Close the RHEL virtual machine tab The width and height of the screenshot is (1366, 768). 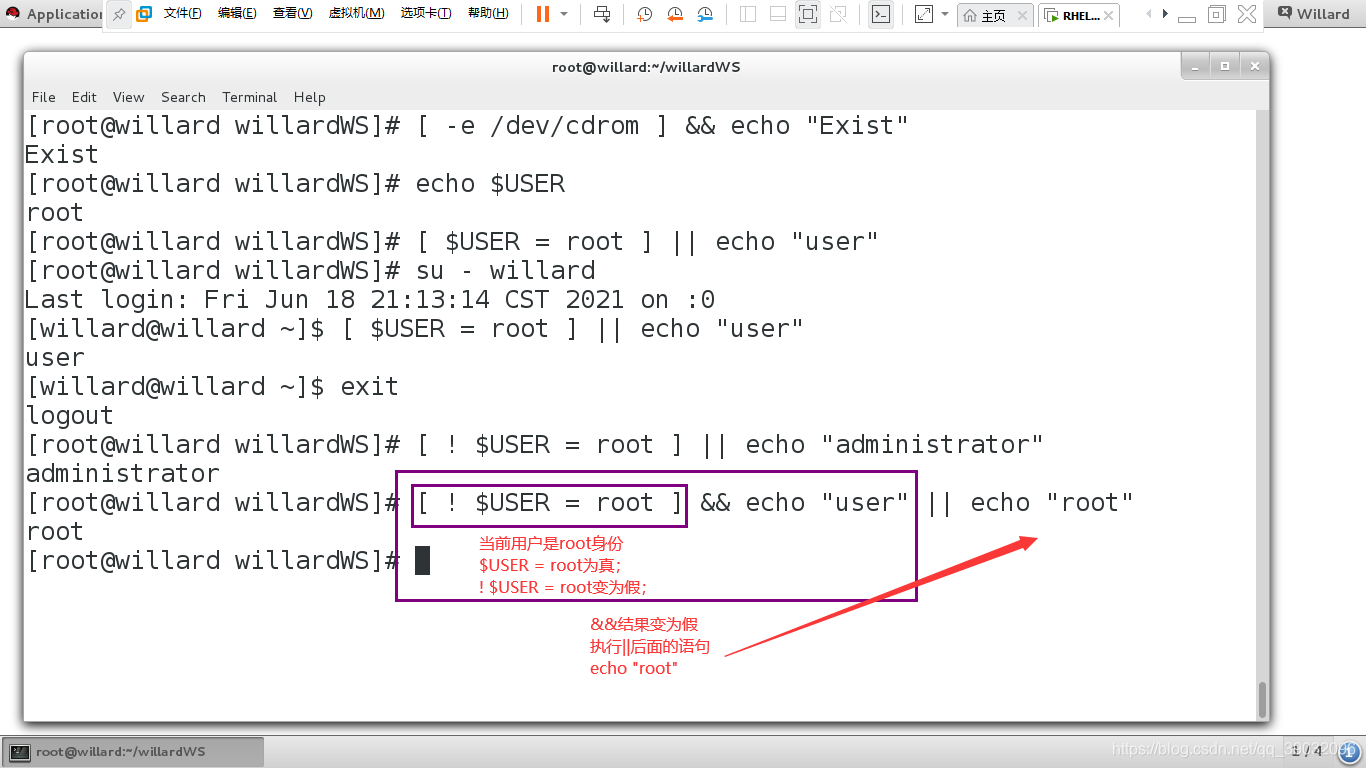[x=1110, y=14]
